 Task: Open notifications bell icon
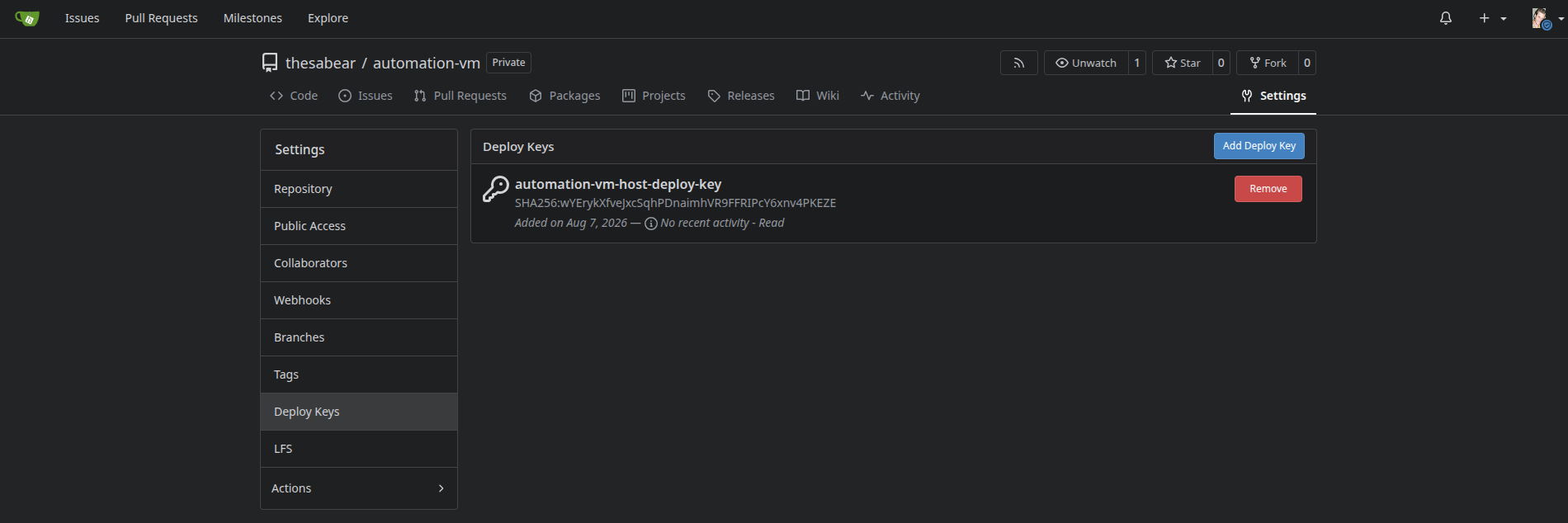[x=1446, y=18]
